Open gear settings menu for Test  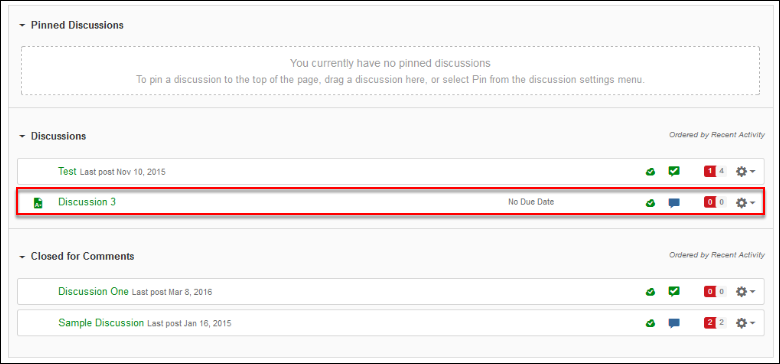[x=745, y=172]
